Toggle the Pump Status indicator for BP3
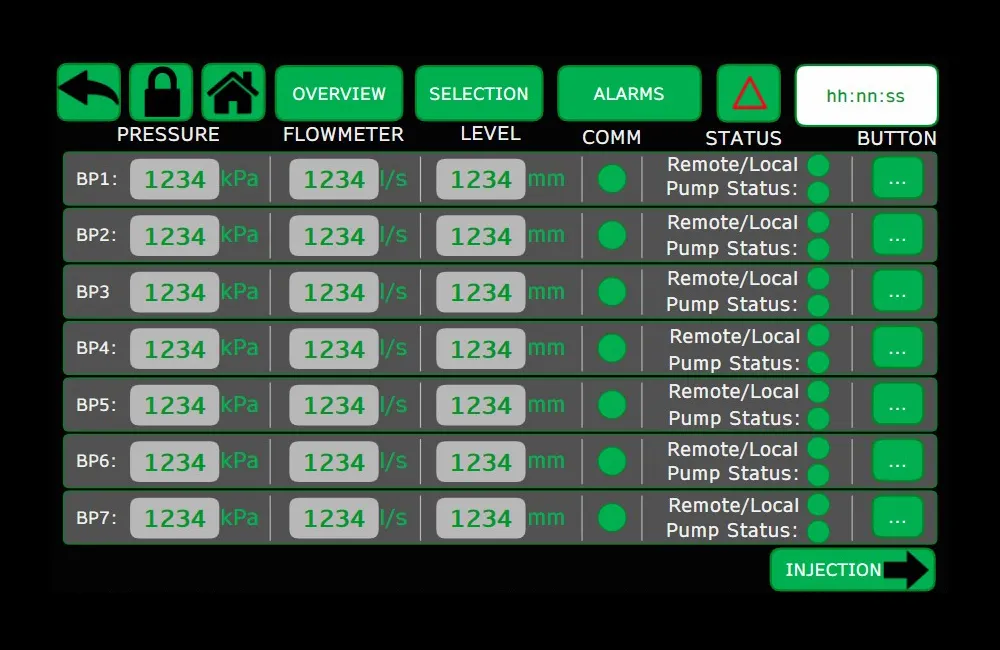The width and height of the screenshot is (1000, 650). click(817, 304)
